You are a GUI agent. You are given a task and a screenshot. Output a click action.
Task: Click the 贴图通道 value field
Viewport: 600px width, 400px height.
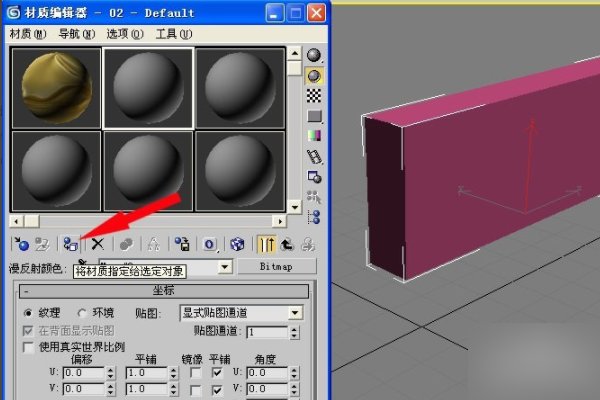(x=267, y=332)
